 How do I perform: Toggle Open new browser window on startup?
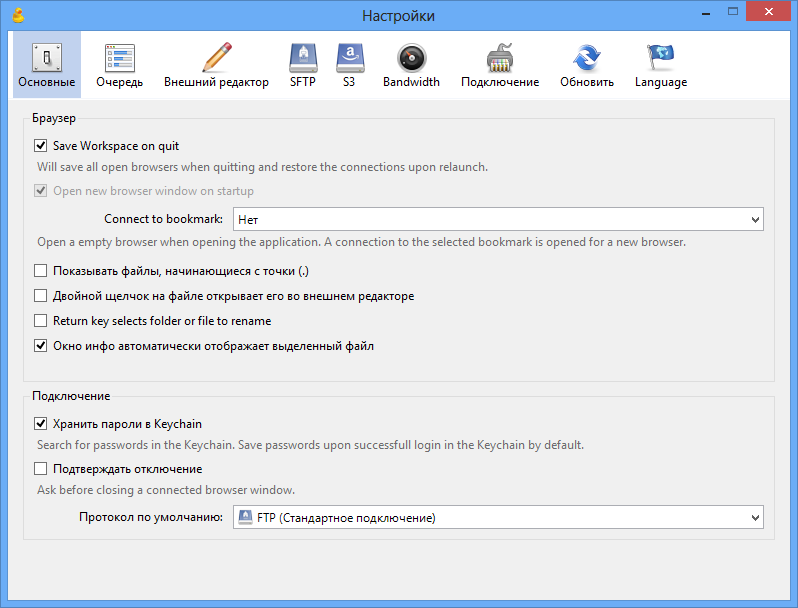(41, 191)
